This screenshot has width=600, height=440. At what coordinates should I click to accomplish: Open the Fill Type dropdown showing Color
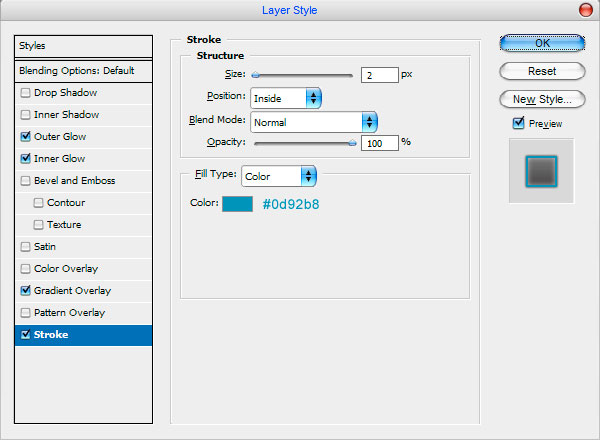tap(279, 176)
